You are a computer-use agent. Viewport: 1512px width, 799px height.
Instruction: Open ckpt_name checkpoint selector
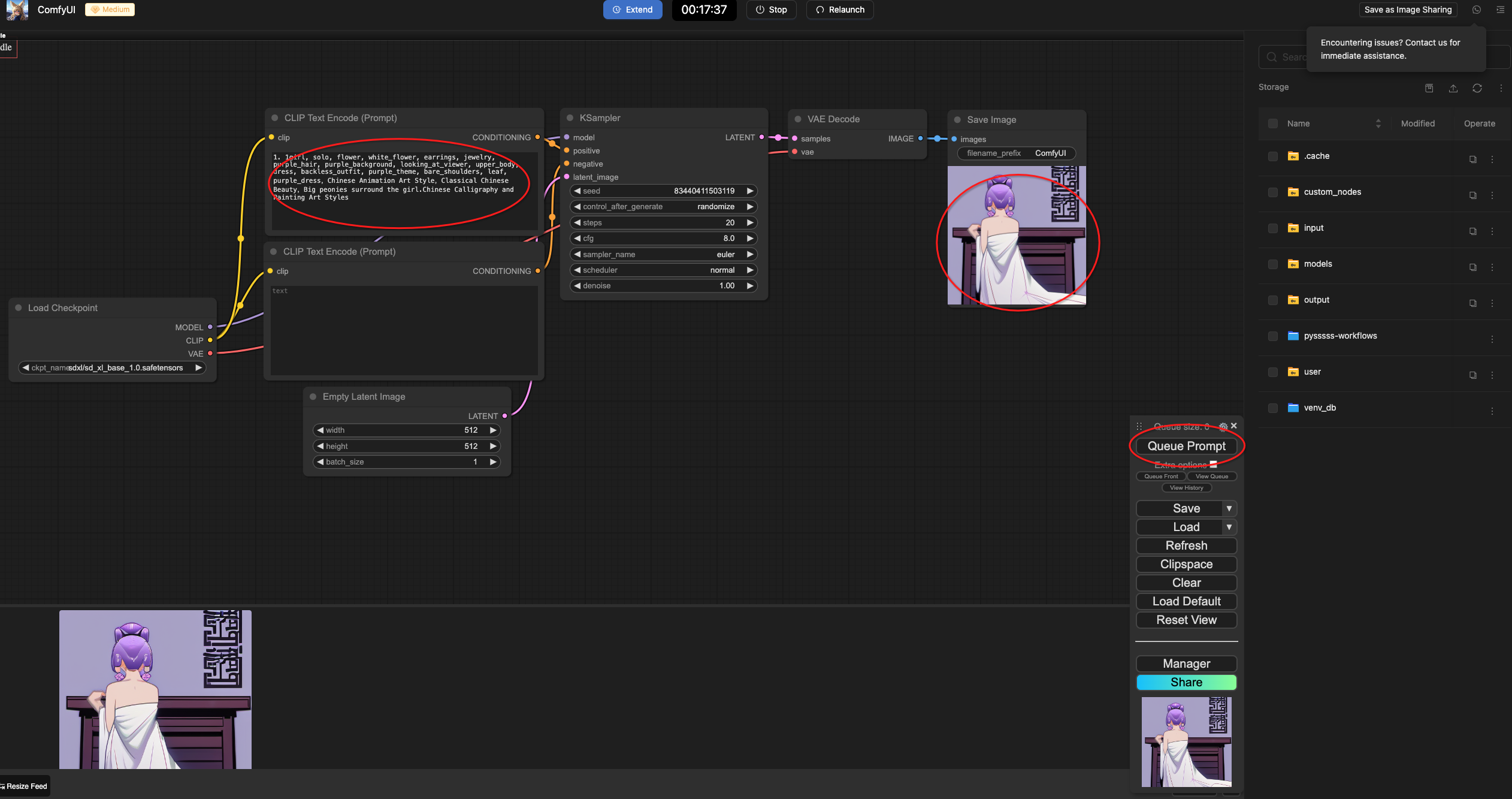coord(112,367)
